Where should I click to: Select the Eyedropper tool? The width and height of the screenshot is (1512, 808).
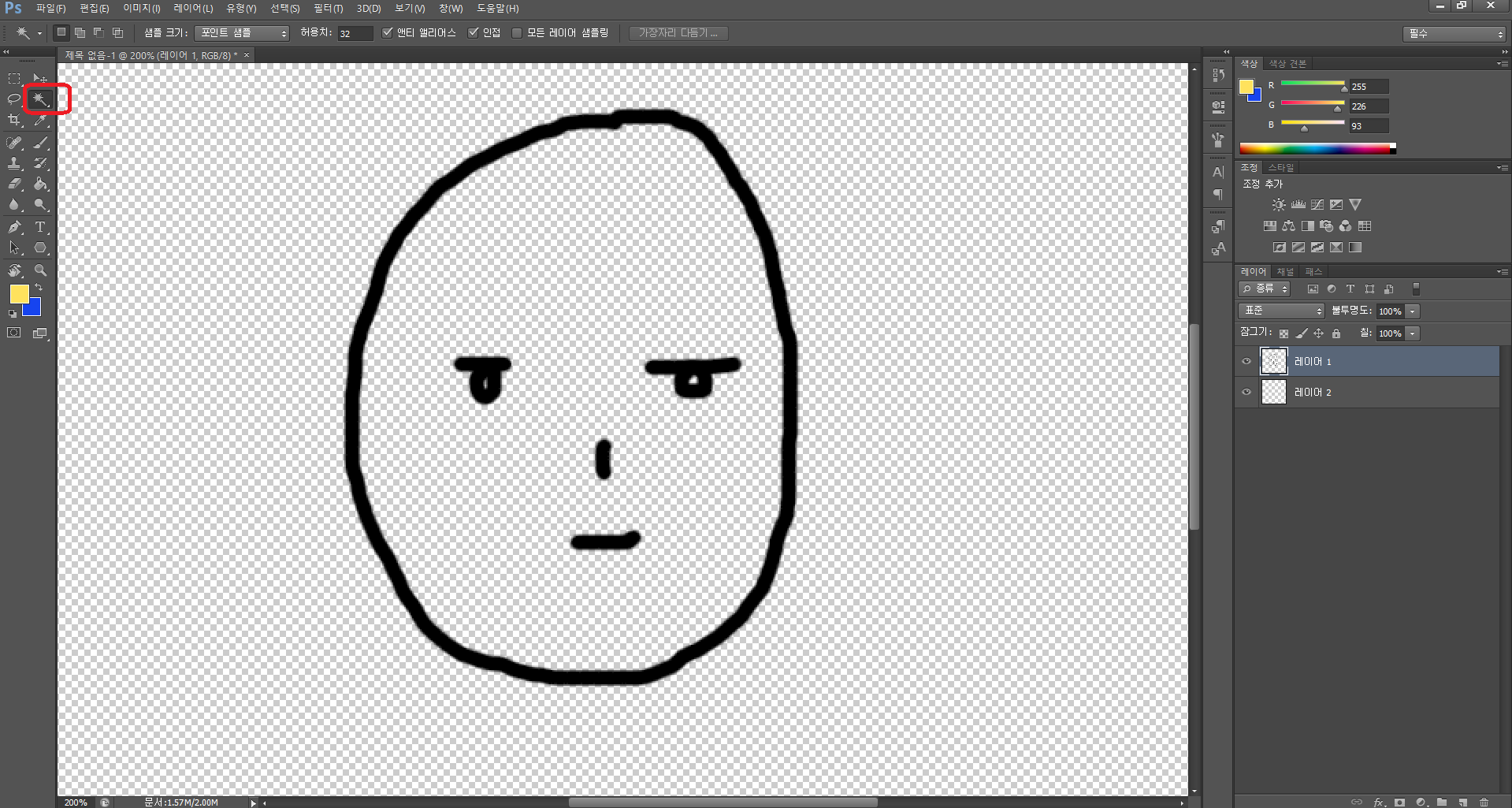pyautogui.click(x=40, y=120)
